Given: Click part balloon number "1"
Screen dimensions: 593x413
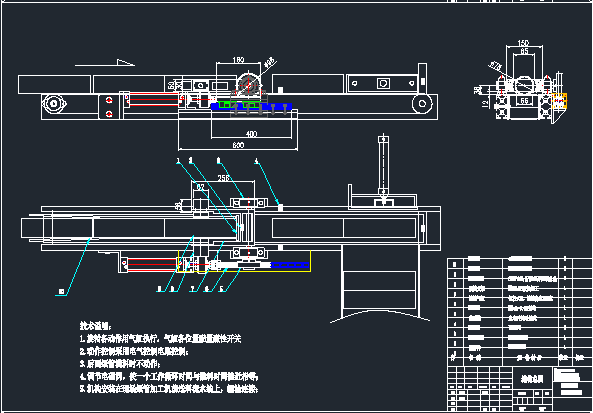Looking at the screenshot, I should [178, 161].
